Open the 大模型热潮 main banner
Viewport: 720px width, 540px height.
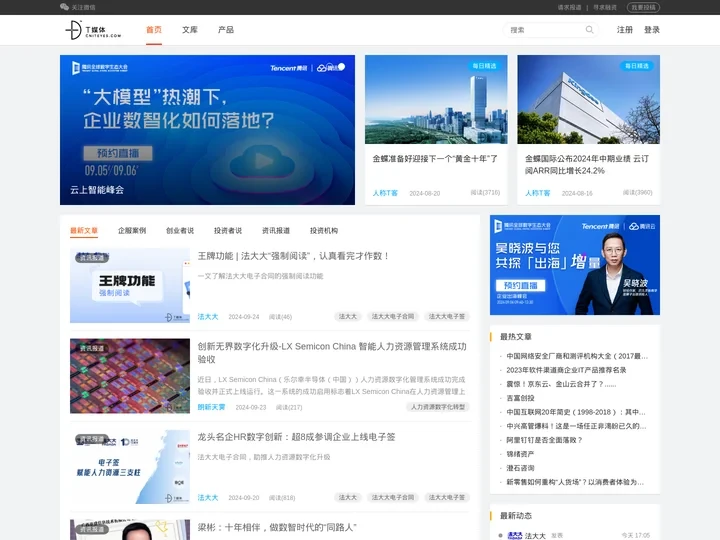click(x=207, y=130)
